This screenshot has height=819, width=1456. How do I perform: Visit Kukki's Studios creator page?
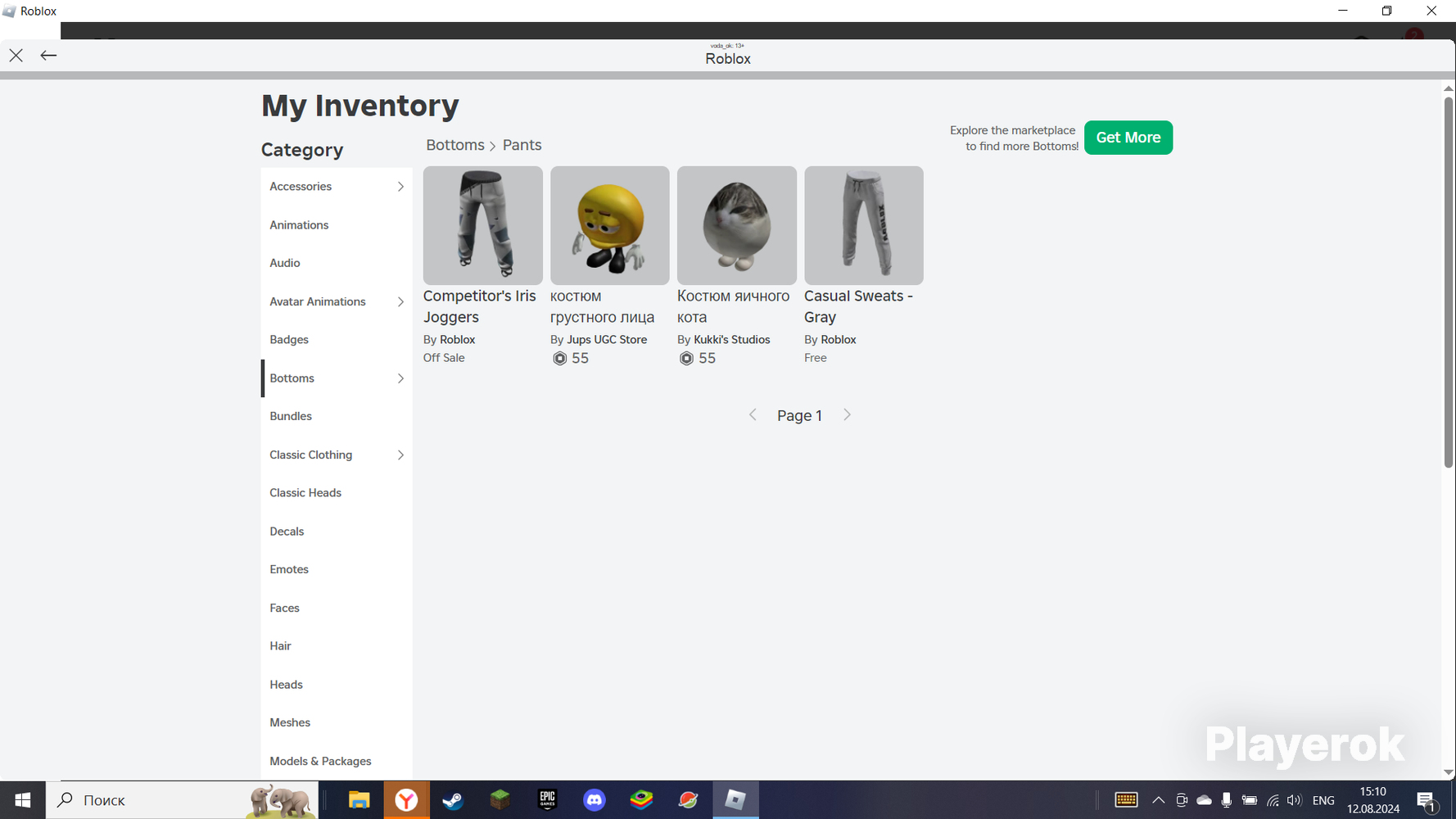pyautogui.click(x=732, y=340)
